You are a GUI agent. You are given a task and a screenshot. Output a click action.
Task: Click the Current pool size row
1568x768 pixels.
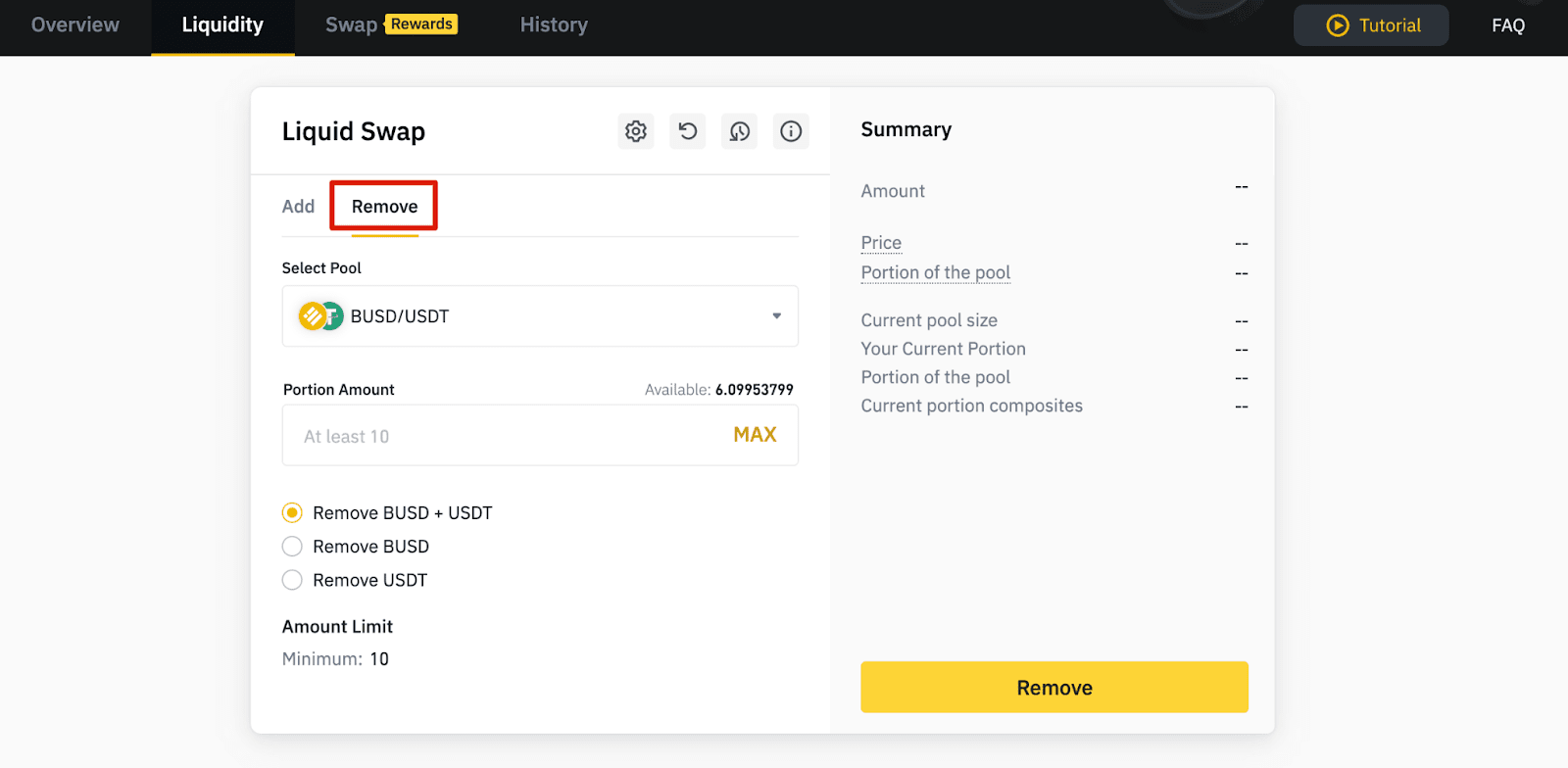1054,320
